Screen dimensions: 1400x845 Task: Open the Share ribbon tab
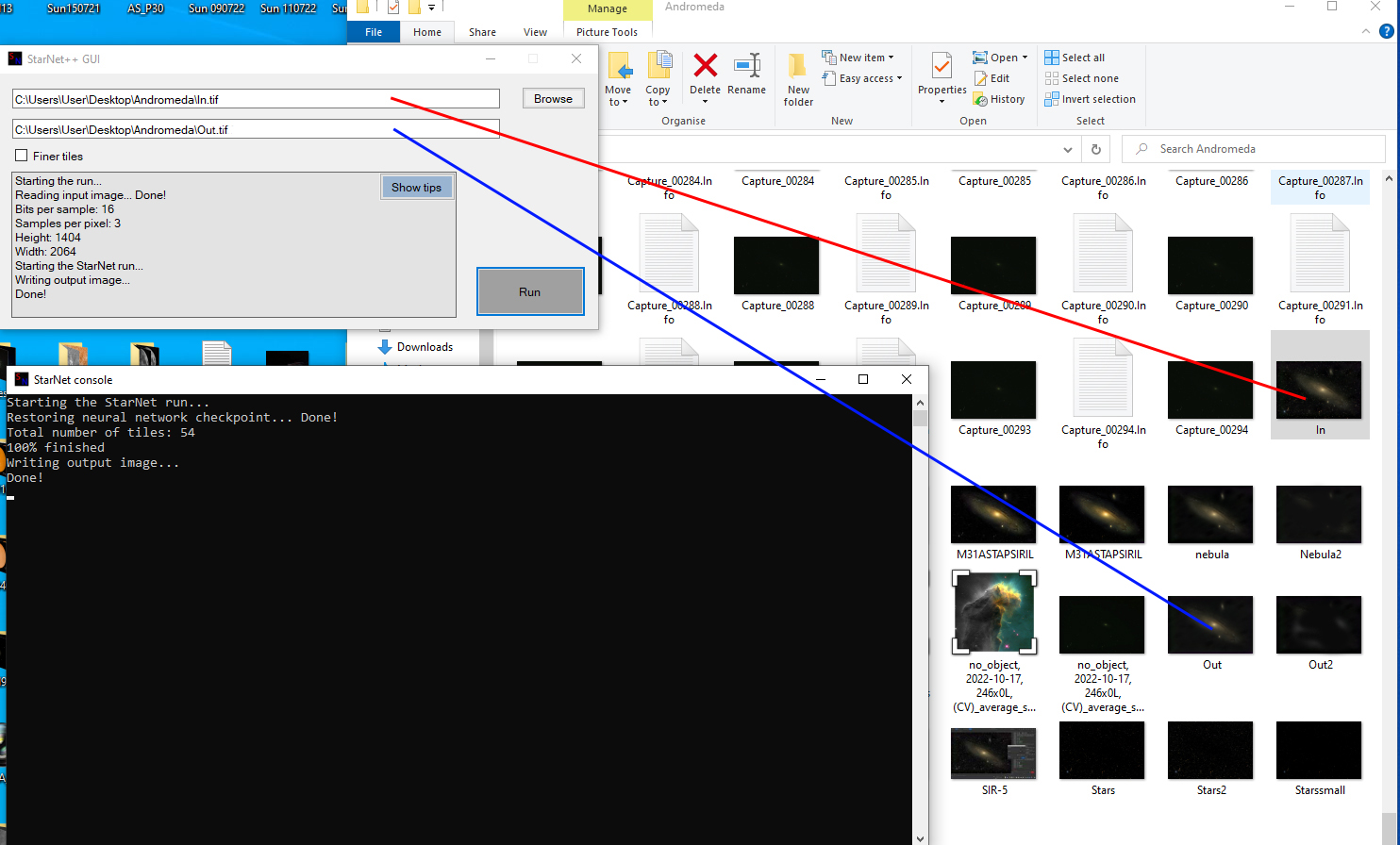tap(482, 32)
